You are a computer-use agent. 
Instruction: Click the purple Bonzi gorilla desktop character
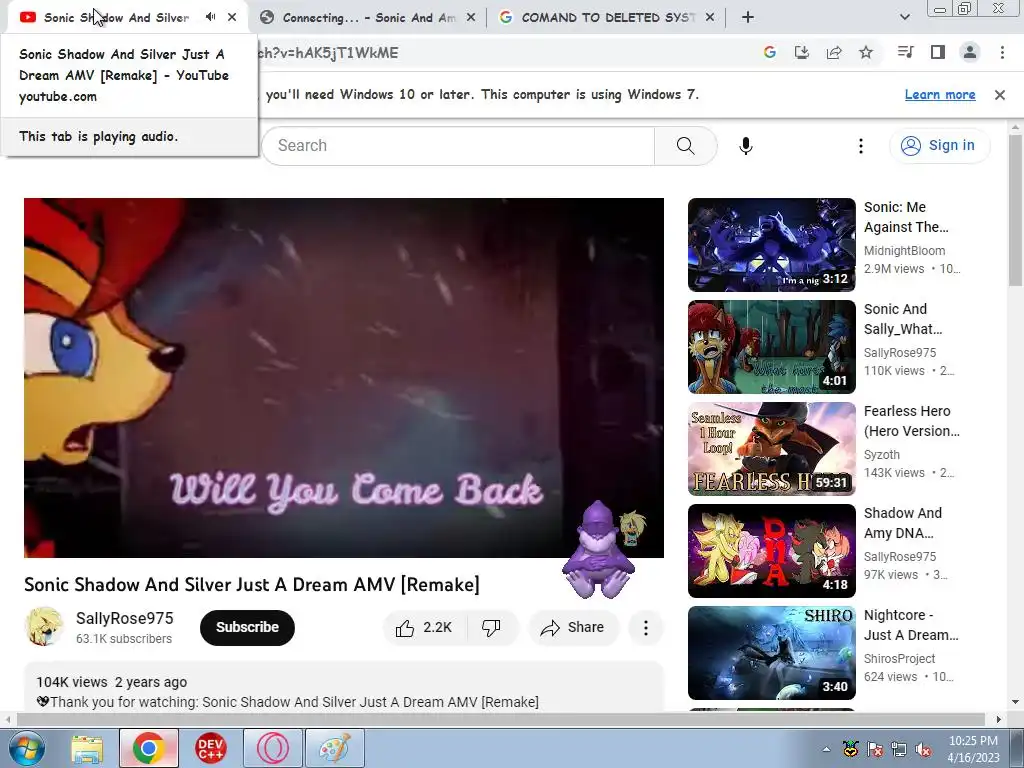point(598,550)
